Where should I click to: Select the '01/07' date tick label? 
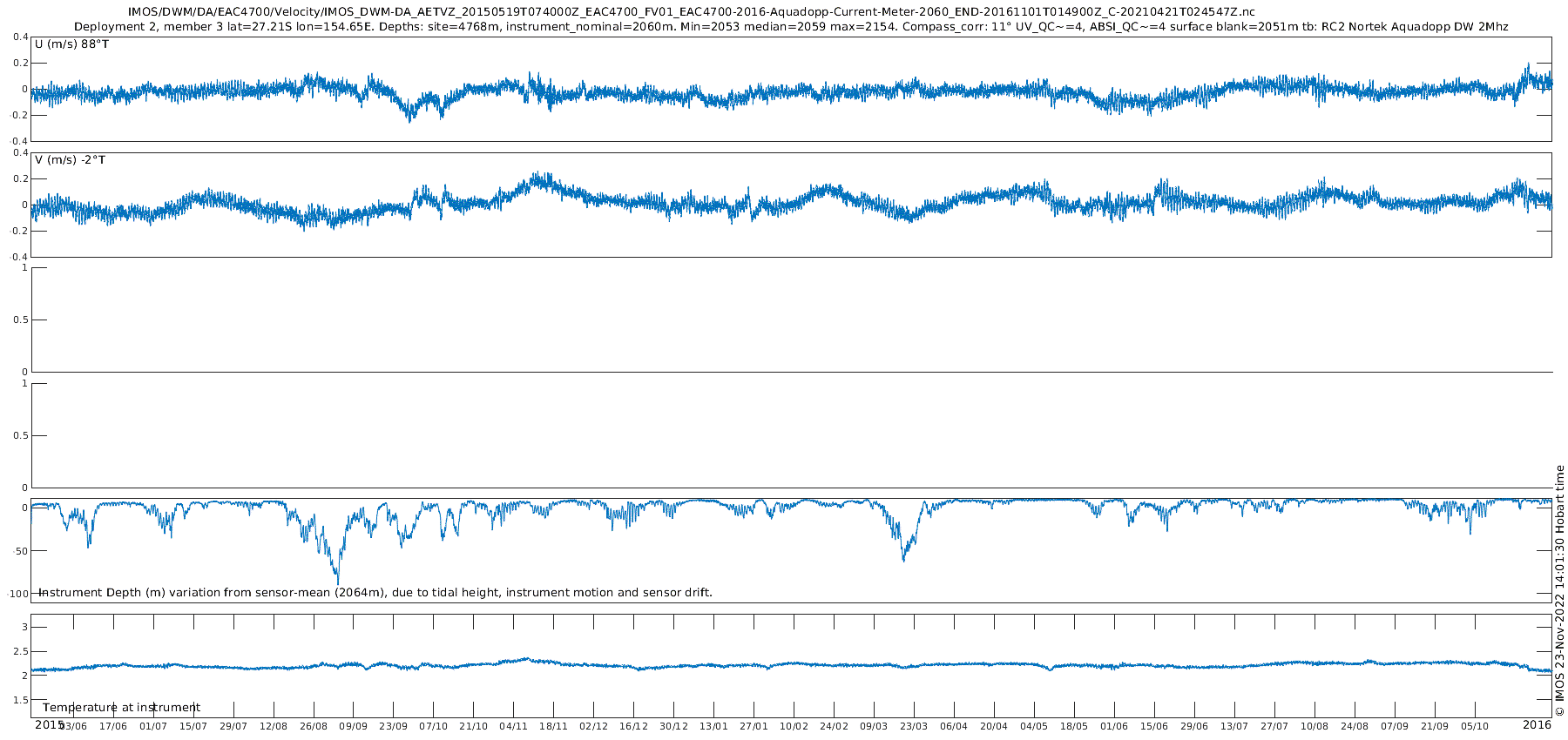[153, 726]
